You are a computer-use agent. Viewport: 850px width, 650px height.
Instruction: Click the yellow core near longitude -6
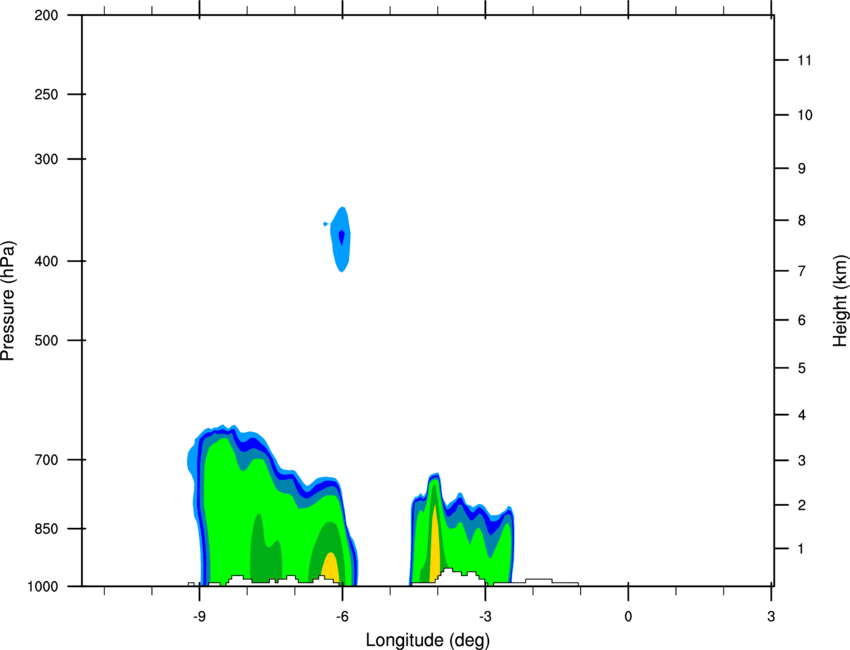click(x=330, y=568)
